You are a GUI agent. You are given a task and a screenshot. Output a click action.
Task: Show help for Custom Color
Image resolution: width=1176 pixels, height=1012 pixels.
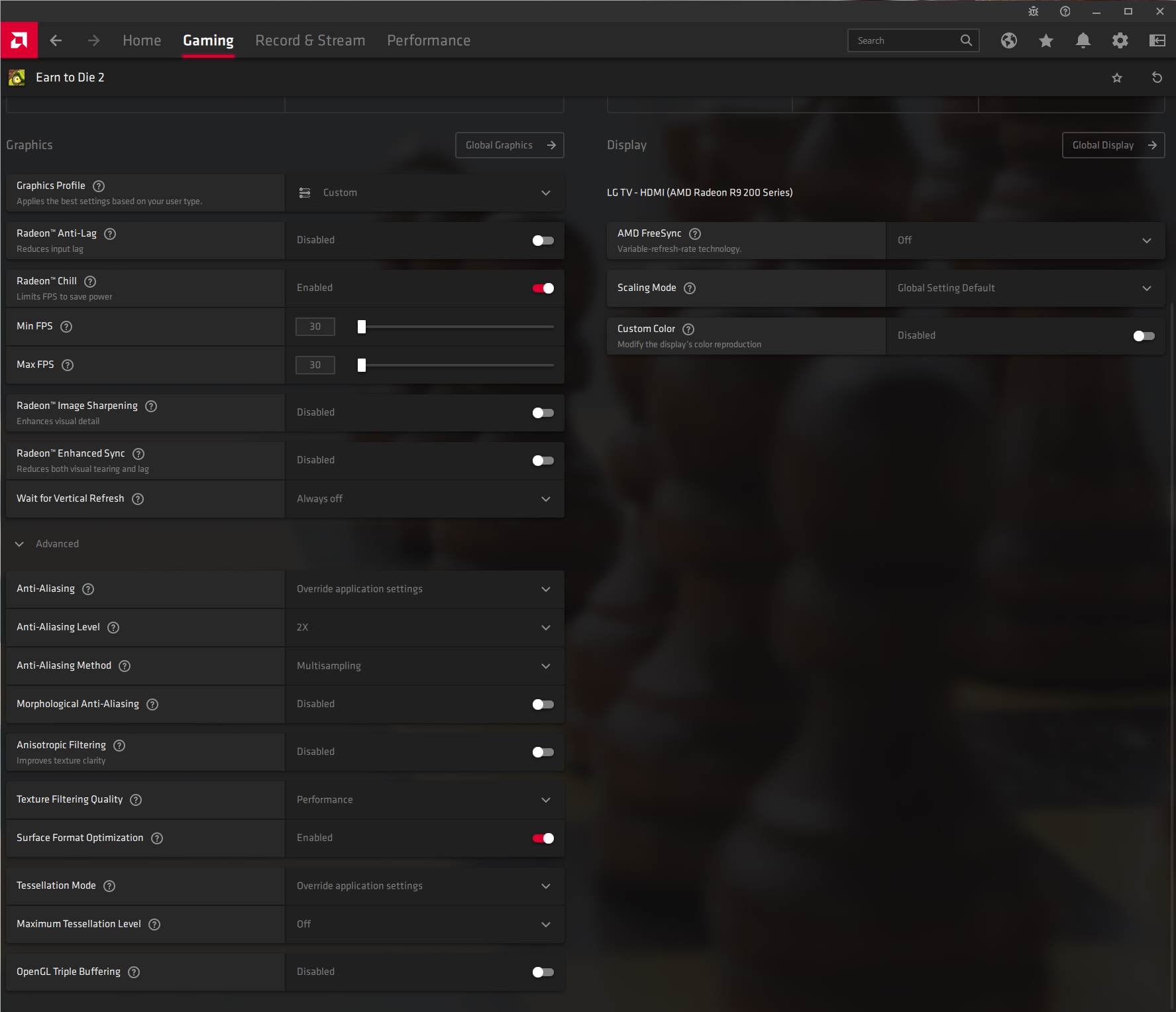tap(688, 329)
